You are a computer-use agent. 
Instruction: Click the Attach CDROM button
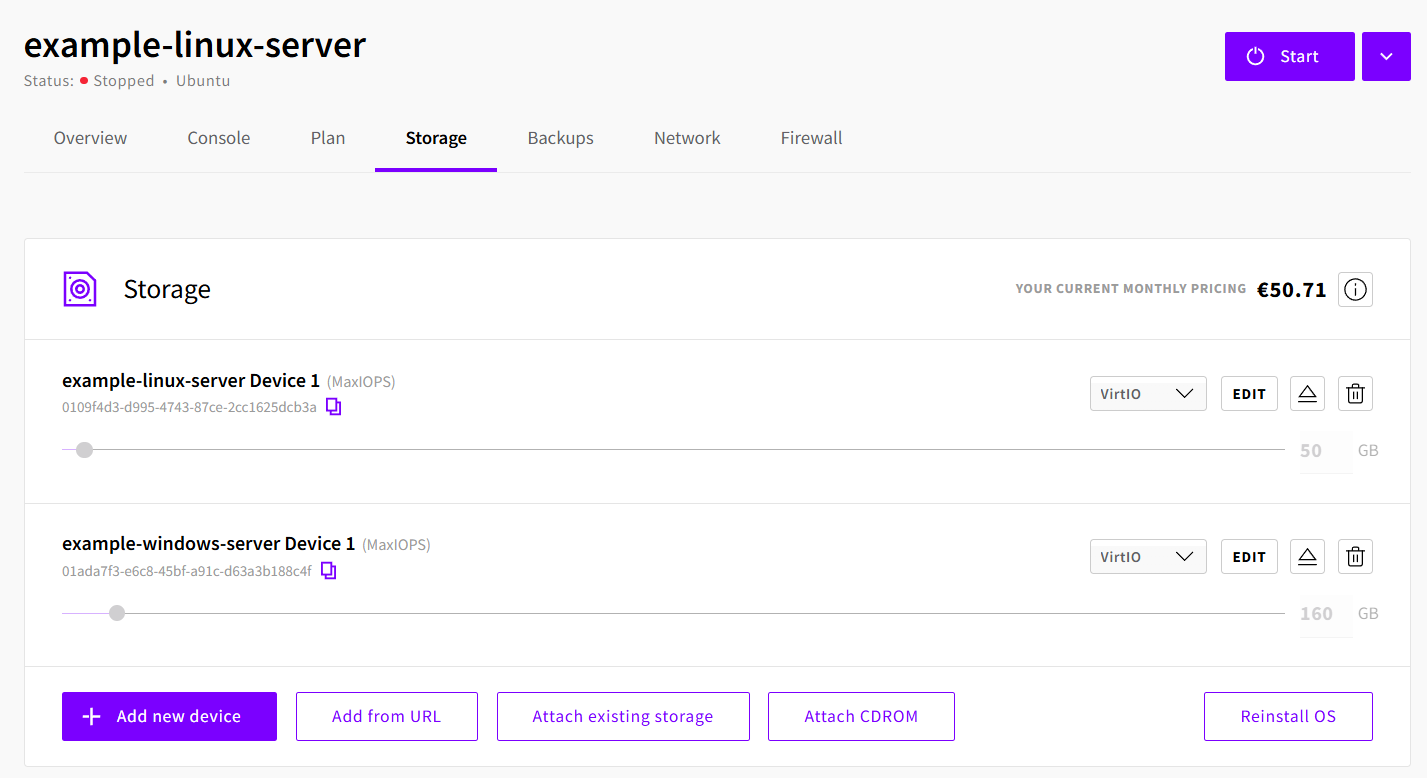click(861, 716)
